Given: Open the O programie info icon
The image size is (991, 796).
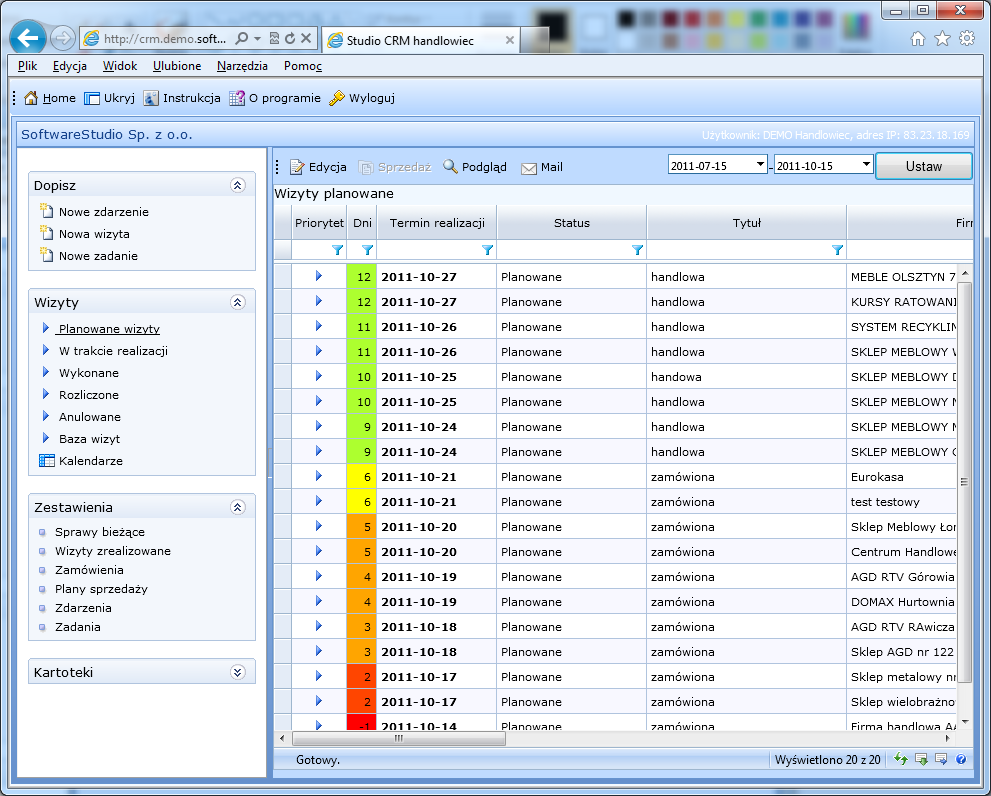Looking at the screenshot, I should click(236, 98).
